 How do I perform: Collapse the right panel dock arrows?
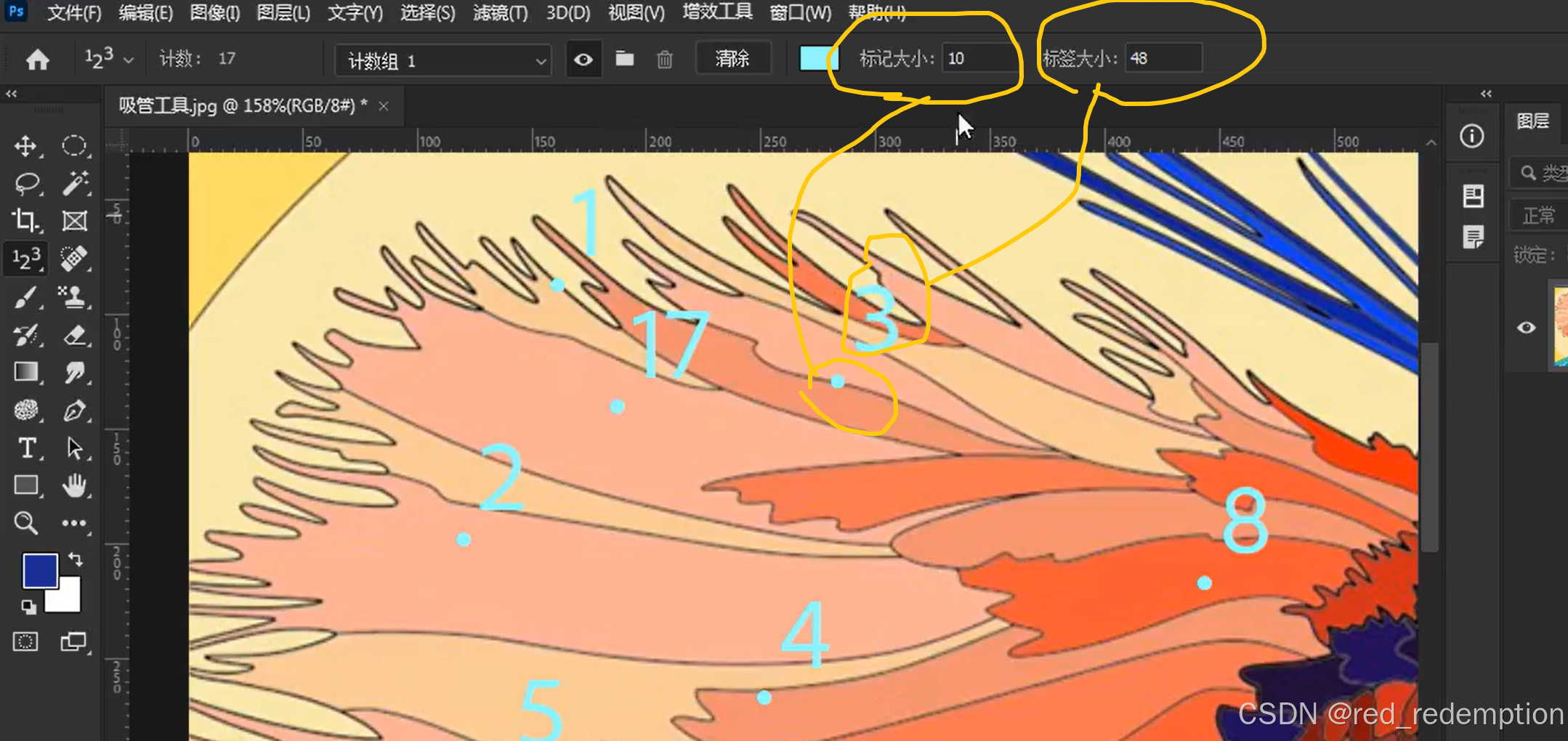(x=1487, y=94)
